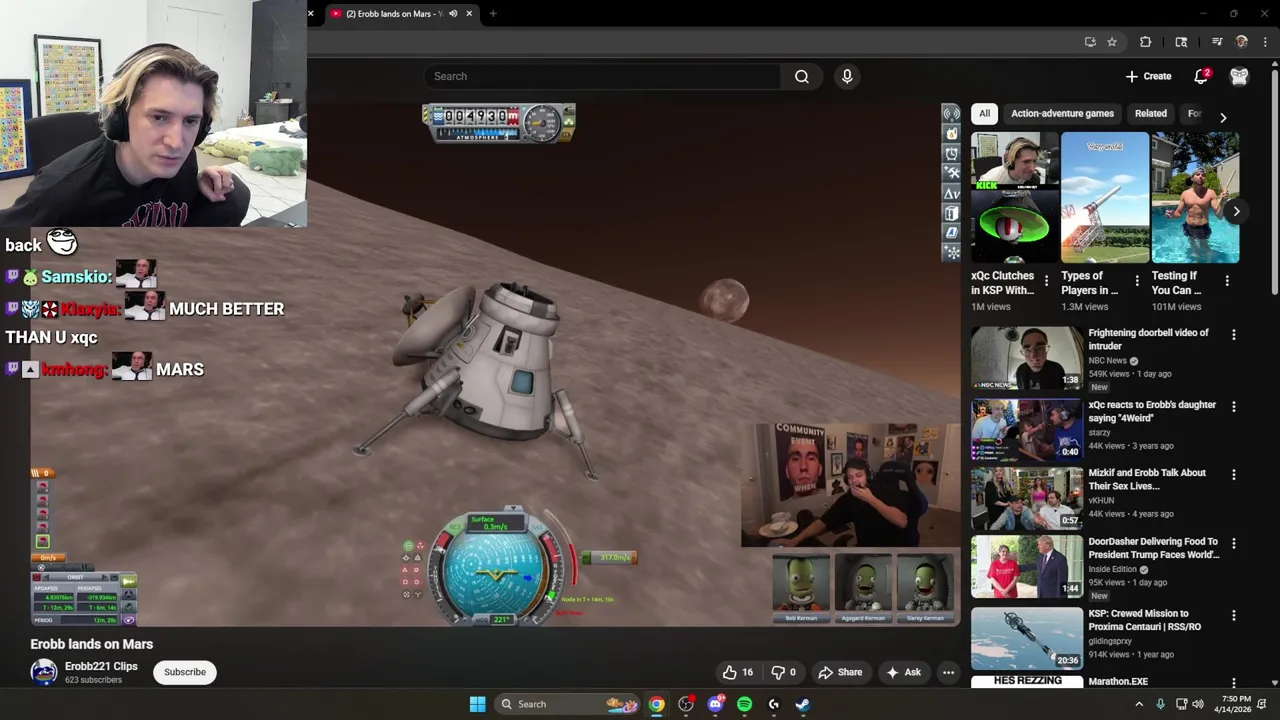
Task: Open the YouTube account gorilla avatar
Action: coord(1239,76)
